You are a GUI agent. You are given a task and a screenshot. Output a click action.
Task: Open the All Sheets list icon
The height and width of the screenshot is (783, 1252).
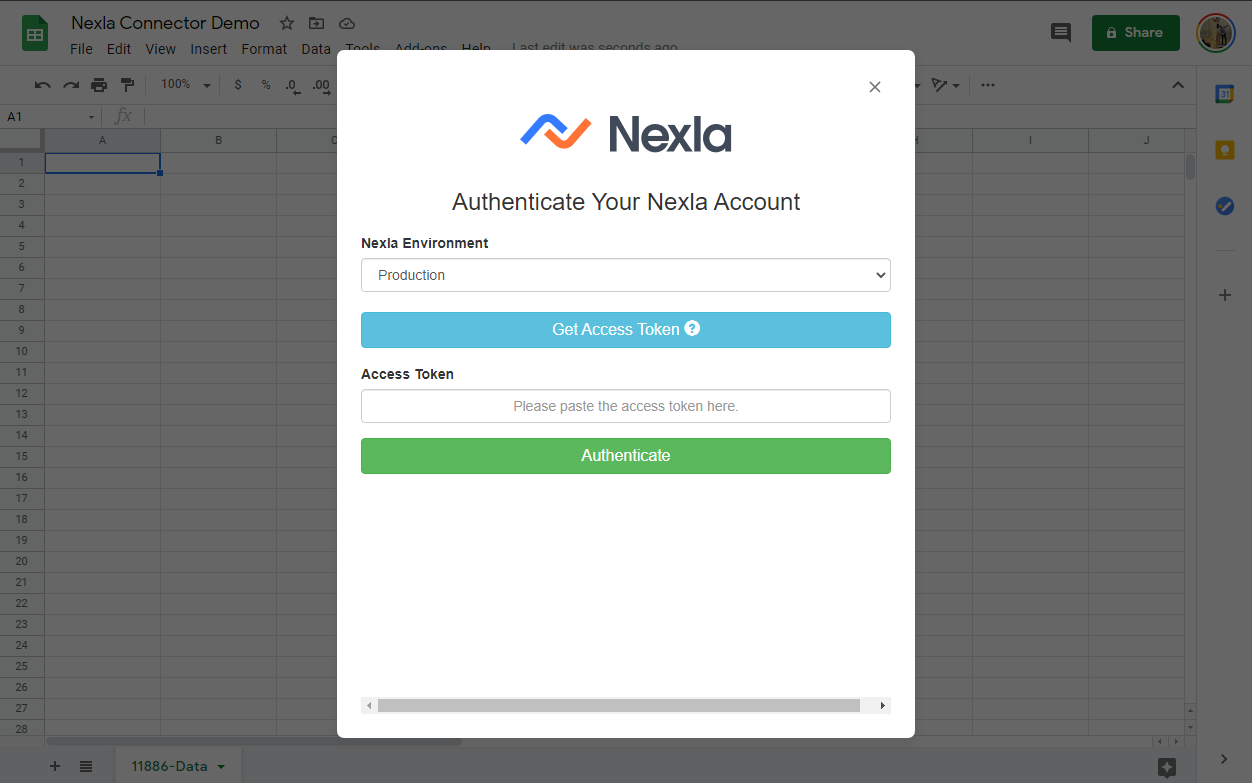[86, 766]
